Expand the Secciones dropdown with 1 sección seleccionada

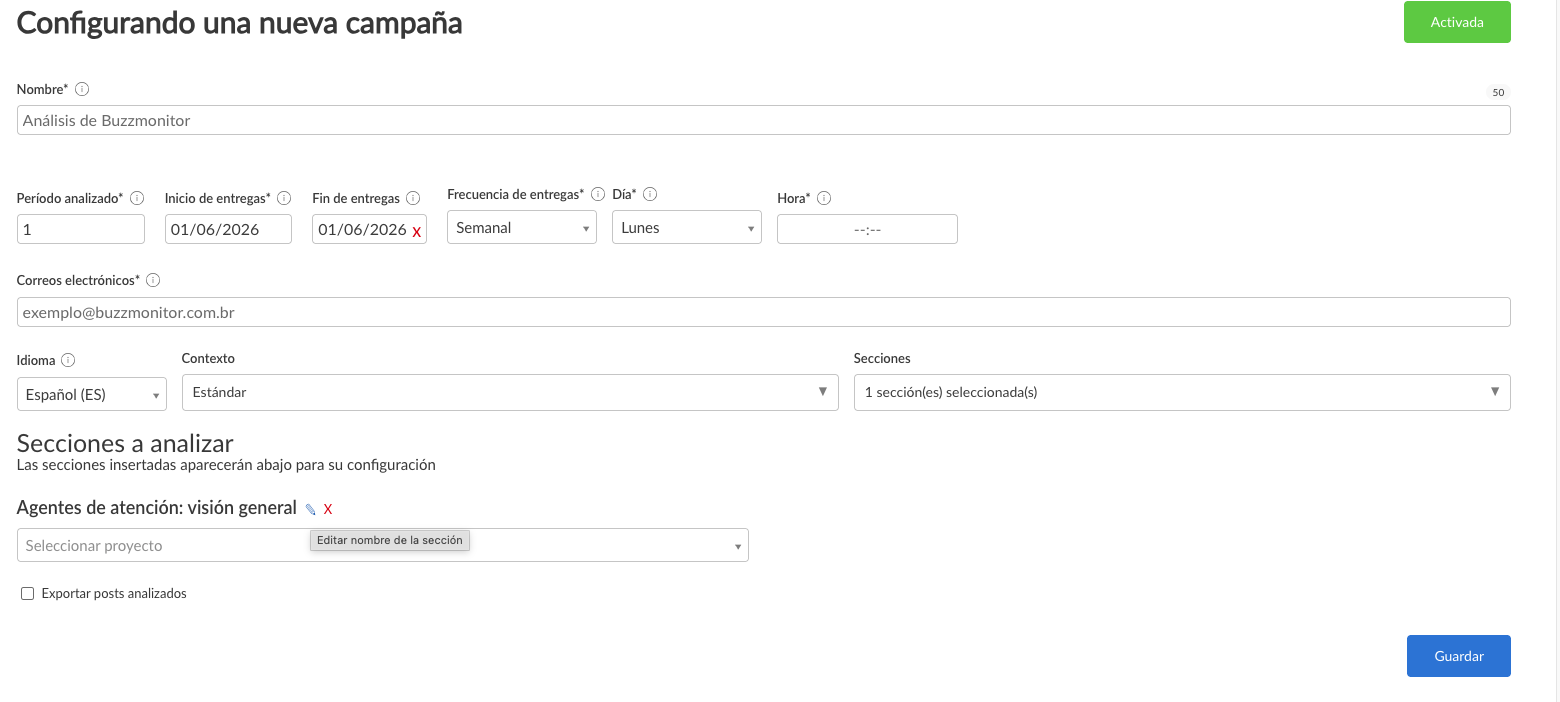(1182, 392)
